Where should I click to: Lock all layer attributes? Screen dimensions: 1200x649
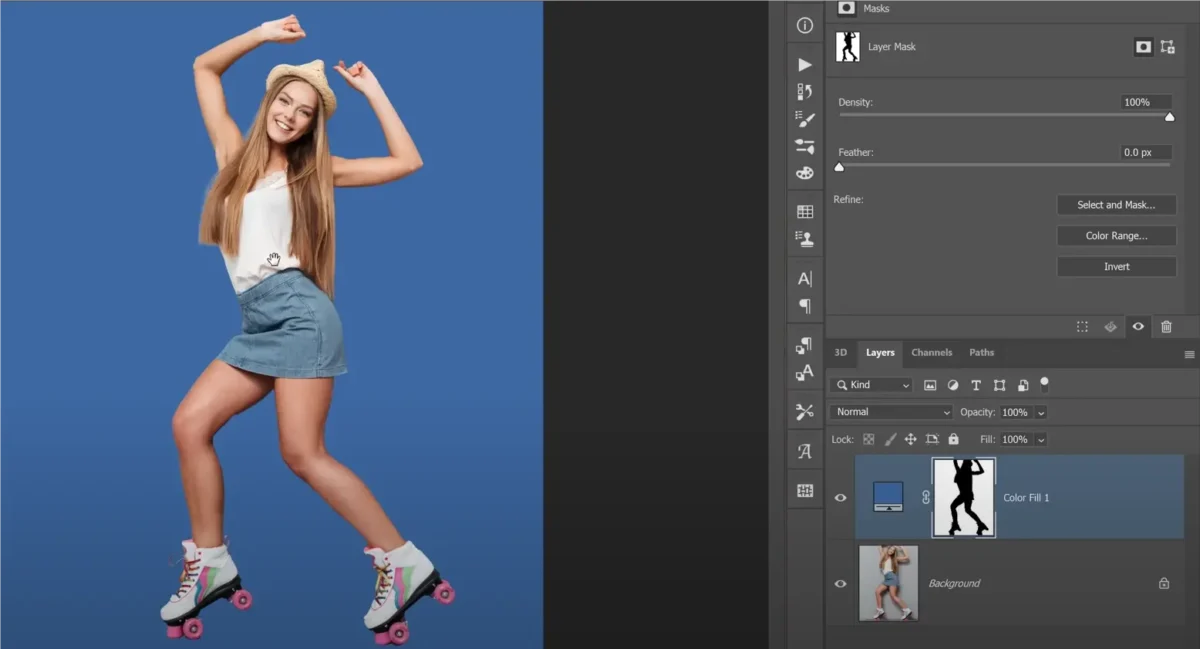click(953, 439)
